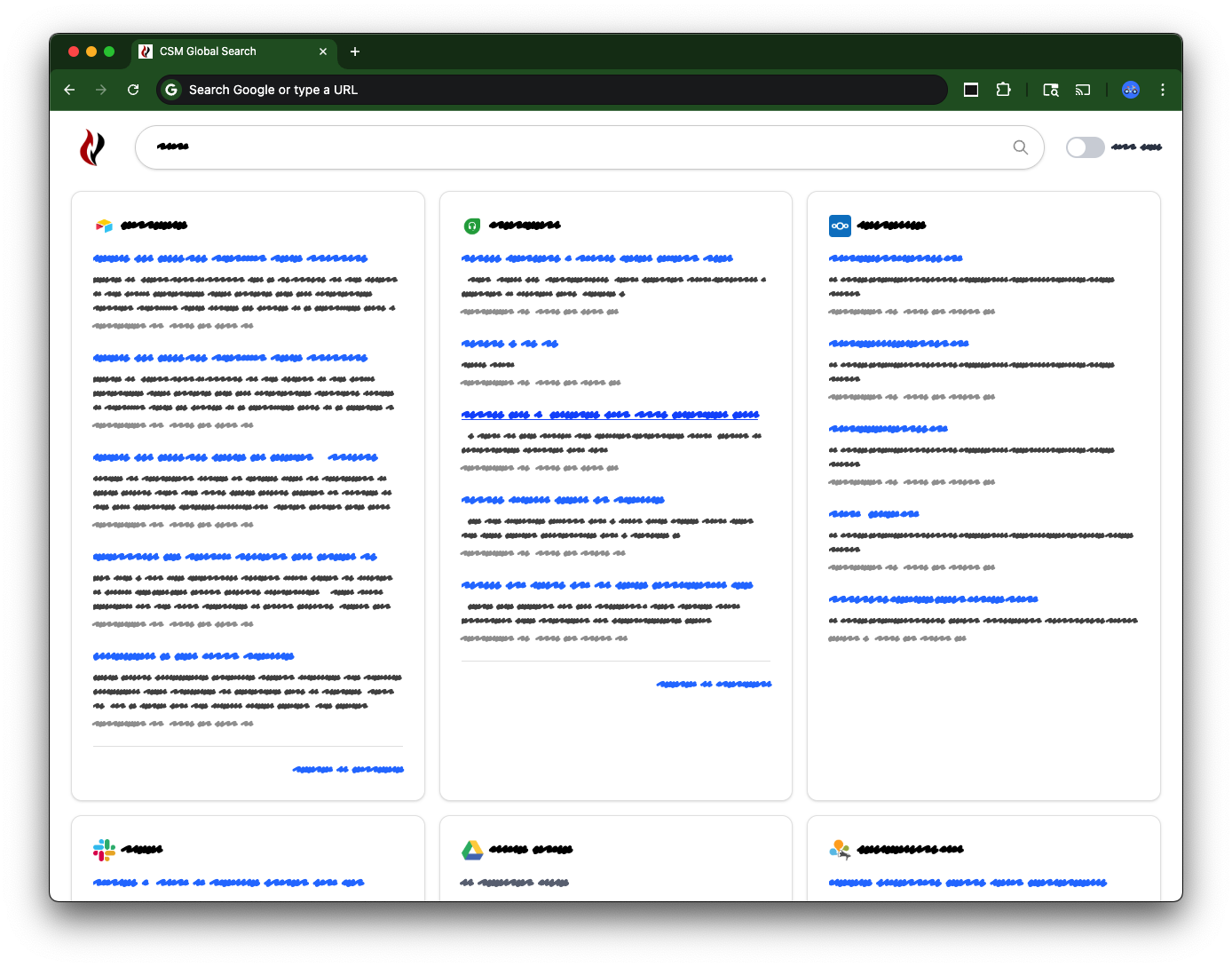Click the cast media icon in toolbar
This screenshot has height=967, width=1232.
pyautogui.click(x=1082, y=90)
